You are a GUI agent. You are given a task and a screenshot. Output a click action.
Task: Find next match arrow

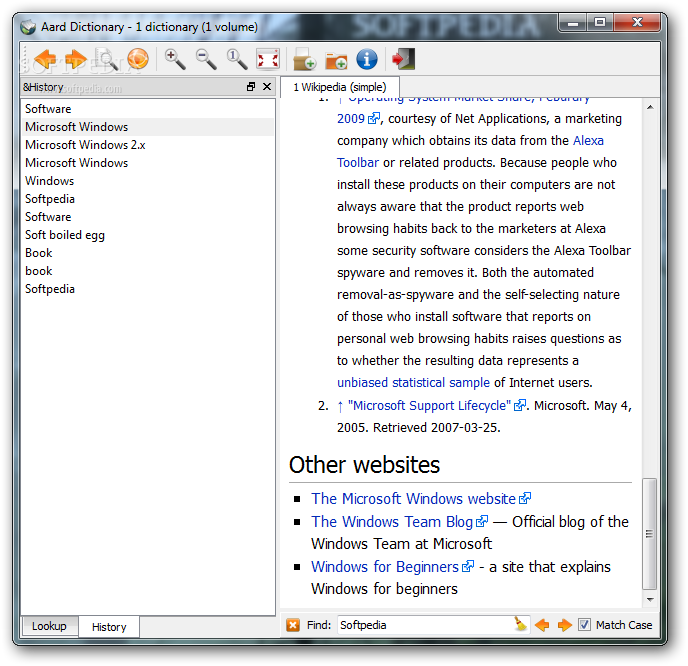565,625
